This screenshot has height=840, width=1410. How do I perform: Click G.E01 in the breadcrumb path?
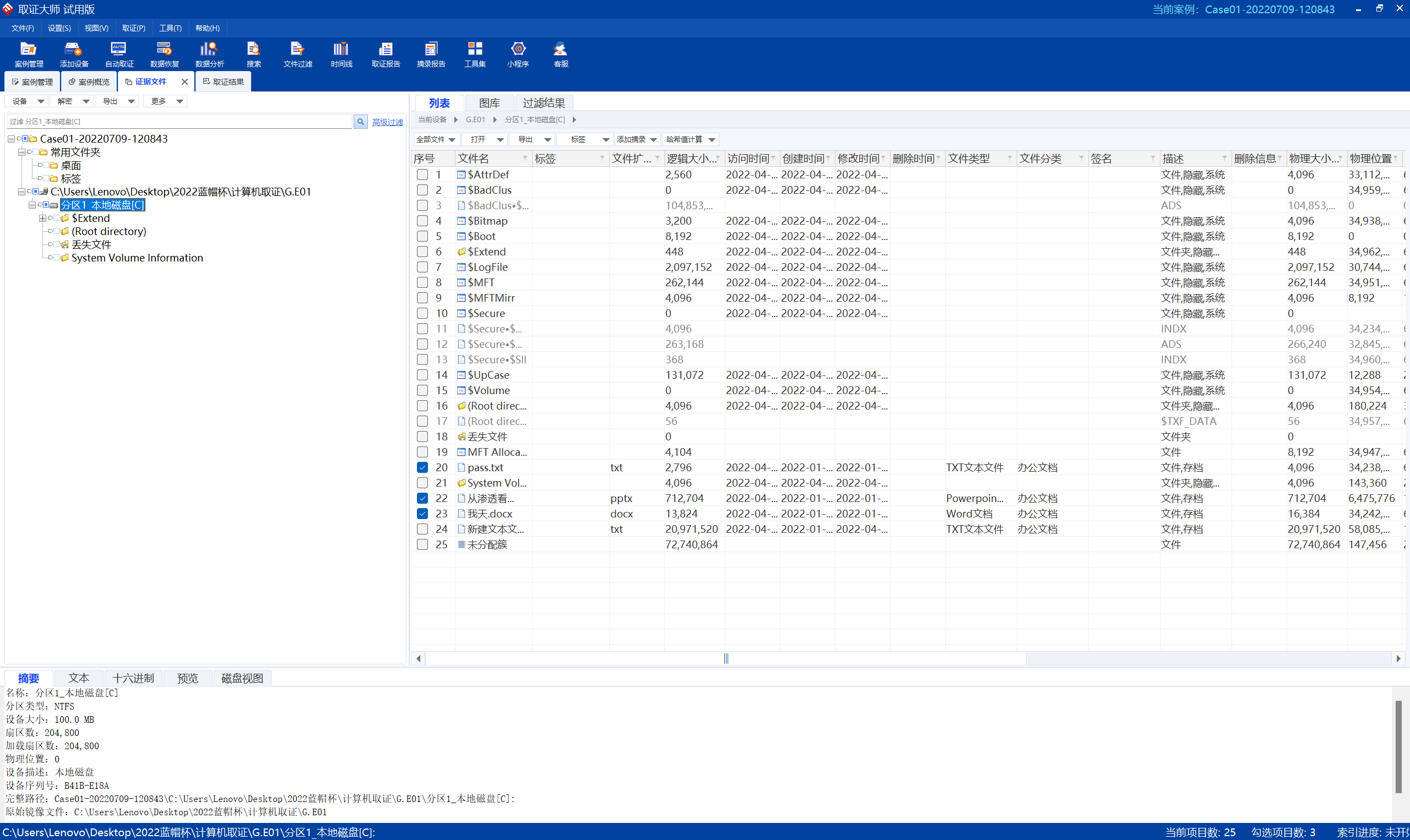[x=475, y=119]
